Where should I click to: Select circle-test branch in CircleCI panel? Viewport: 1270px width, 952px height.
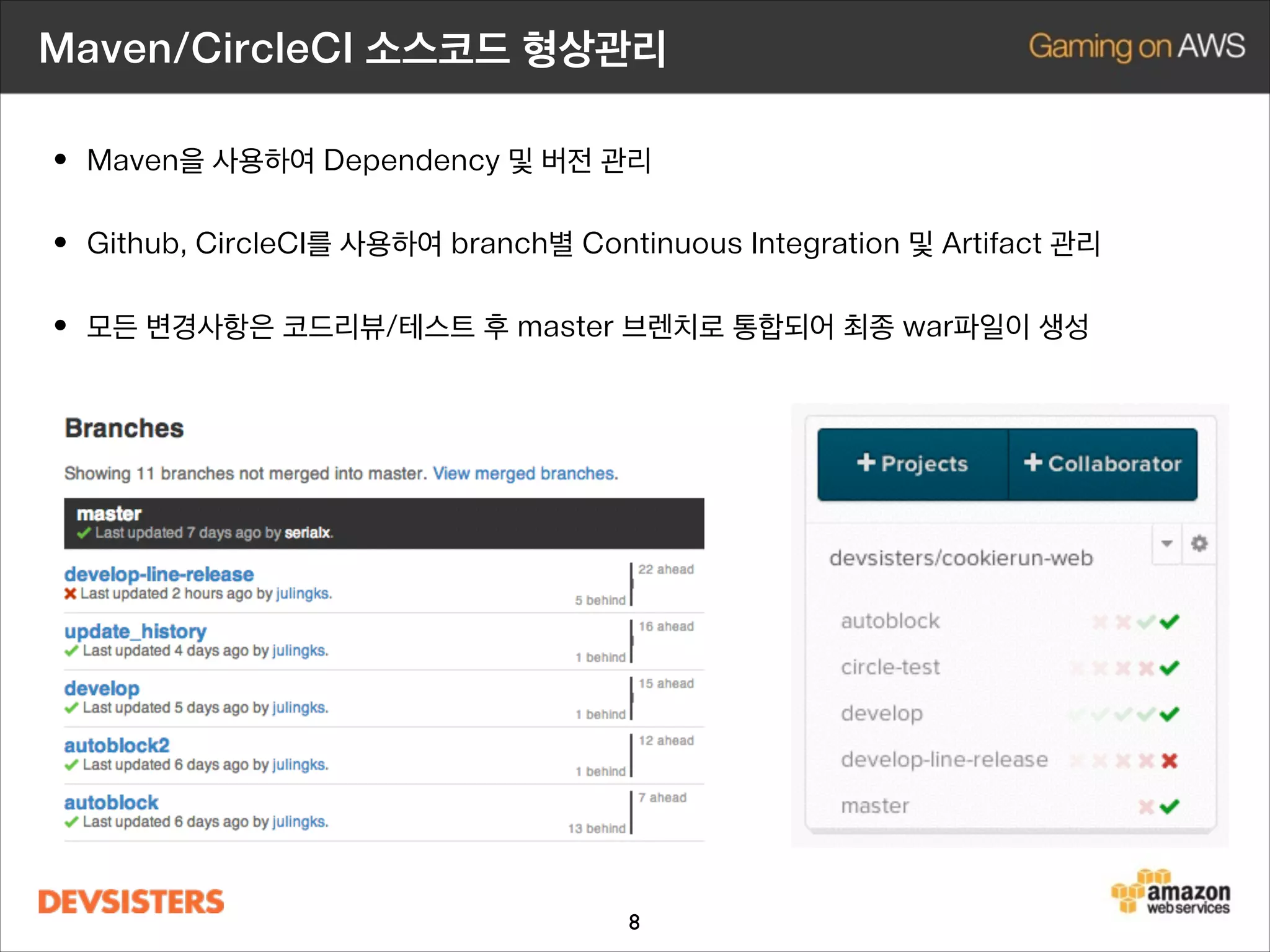(890, 667)
